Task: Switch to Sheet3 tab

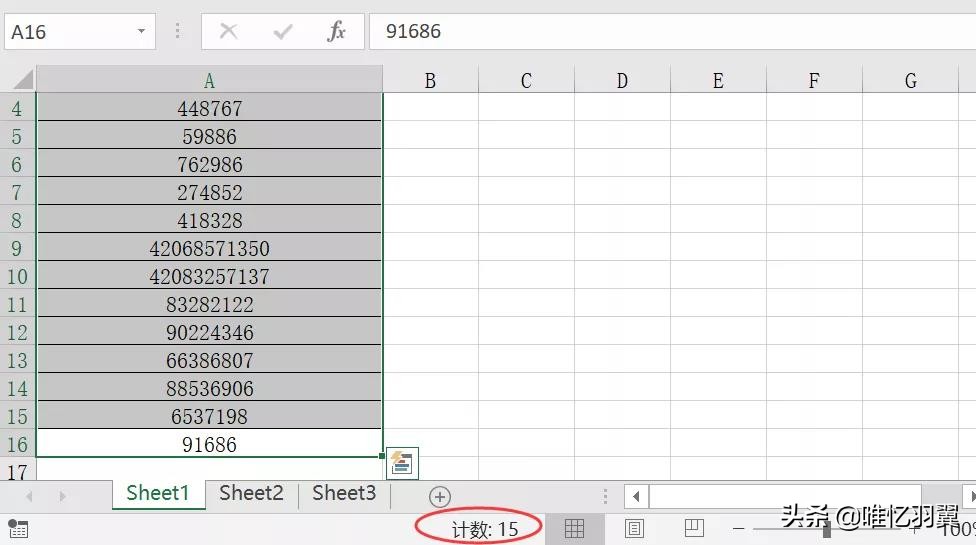Action: coord(344,493)
